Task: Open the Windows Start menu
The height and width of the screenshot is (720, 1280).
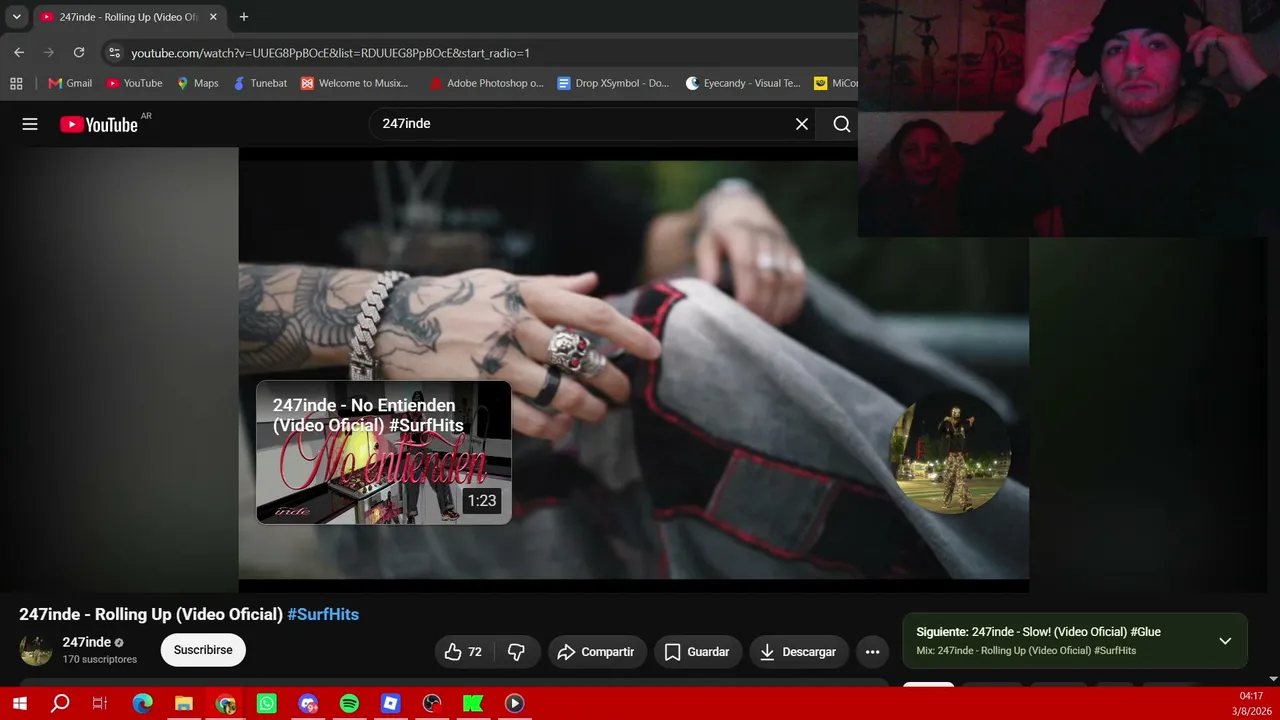Action: tap(19, 704)
